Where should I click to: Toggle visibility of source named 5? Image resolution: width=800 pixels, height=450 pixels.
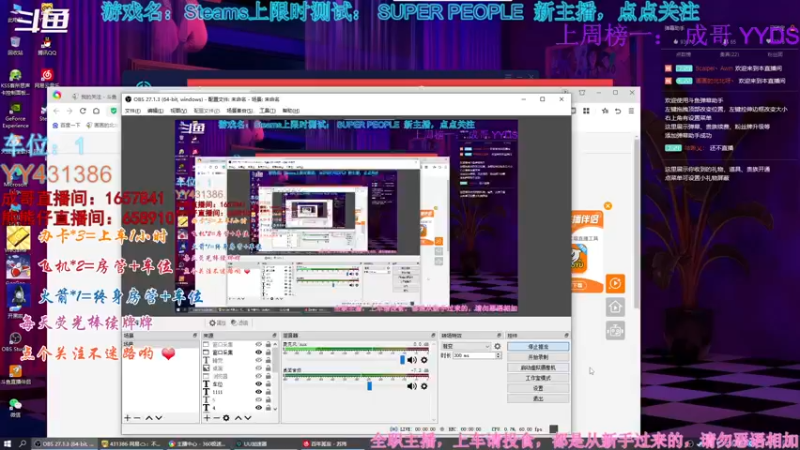coord(259,400)
